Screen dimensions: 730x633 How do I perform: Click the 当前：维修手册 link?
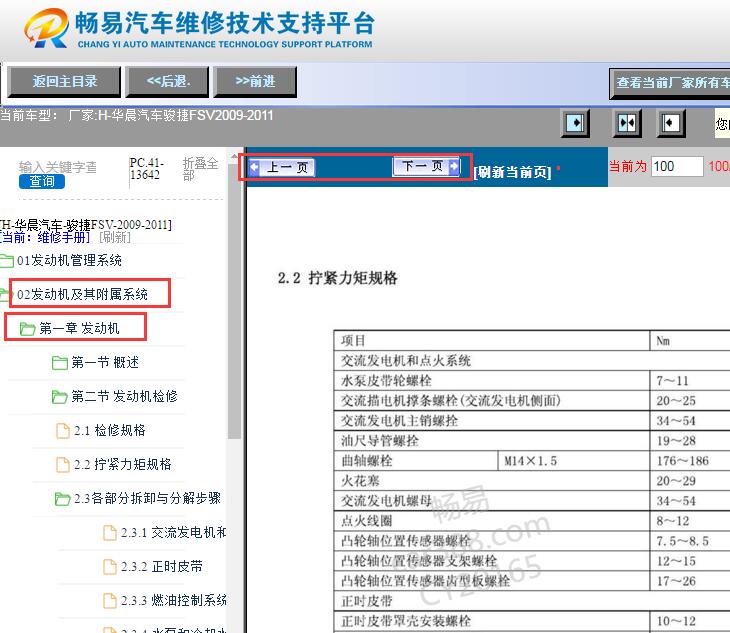(45, 237)
